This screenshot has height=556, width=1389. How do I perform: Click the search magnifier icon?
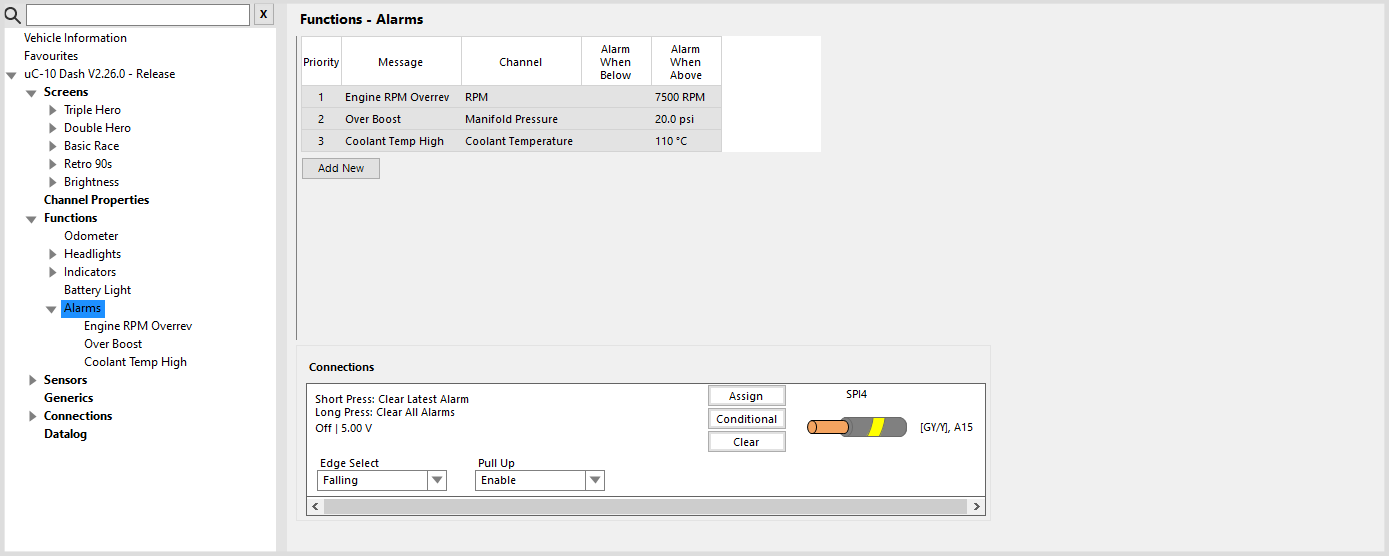click(x=13, y=15)
